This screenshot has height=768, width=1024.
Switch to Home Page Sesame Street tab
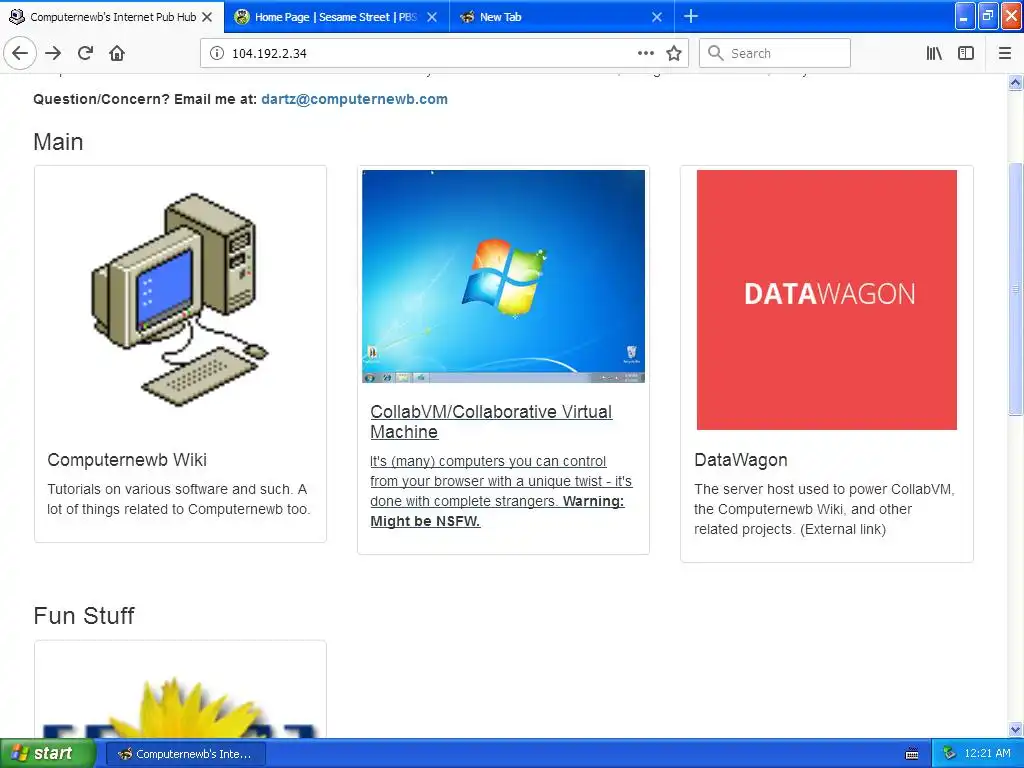(x=336, y=17)
